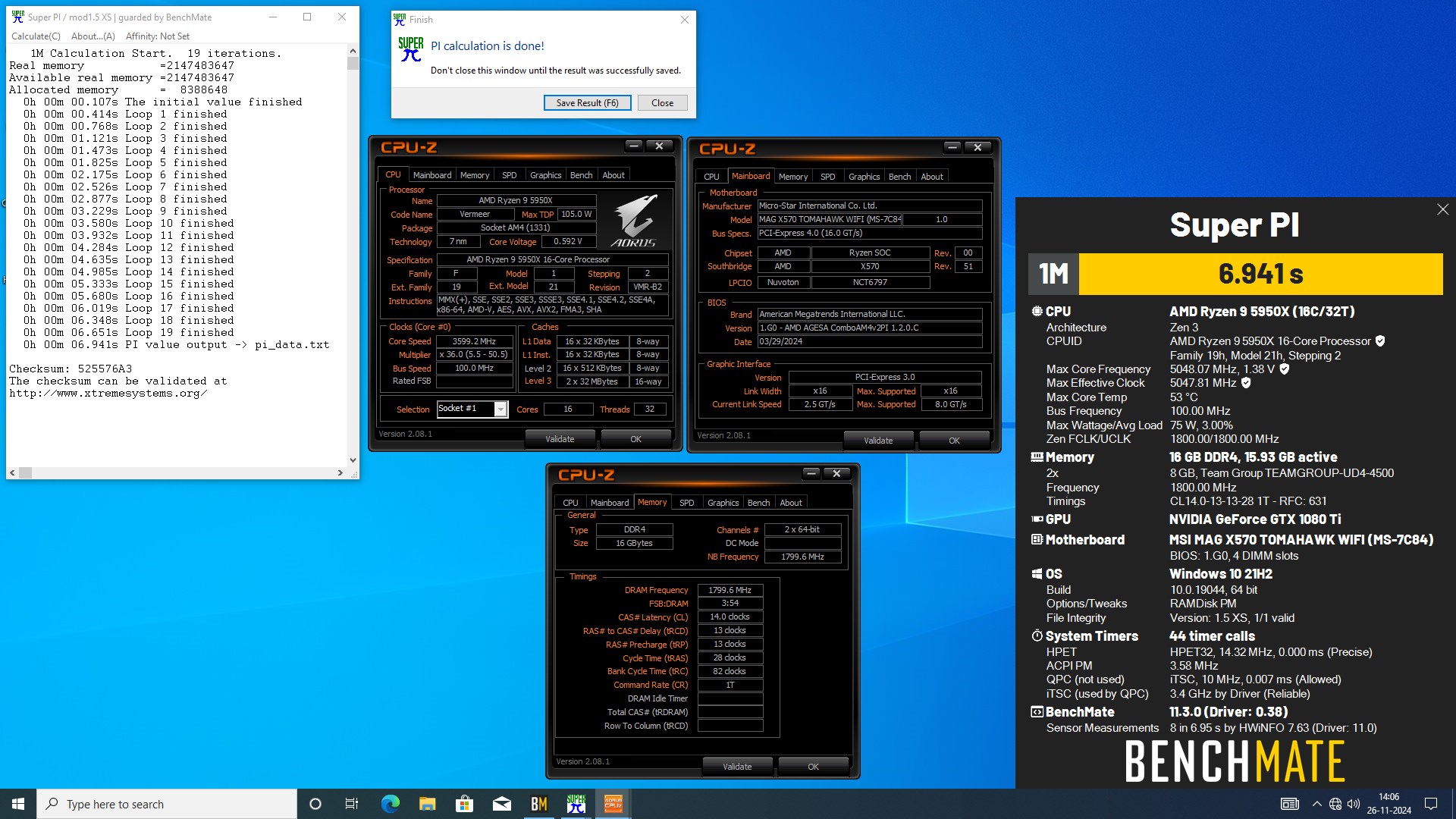This screenshot has height=819, width=1456.
Task: Open SPD tab in Mainboard CPU-Z window
Action: (828, 177)
